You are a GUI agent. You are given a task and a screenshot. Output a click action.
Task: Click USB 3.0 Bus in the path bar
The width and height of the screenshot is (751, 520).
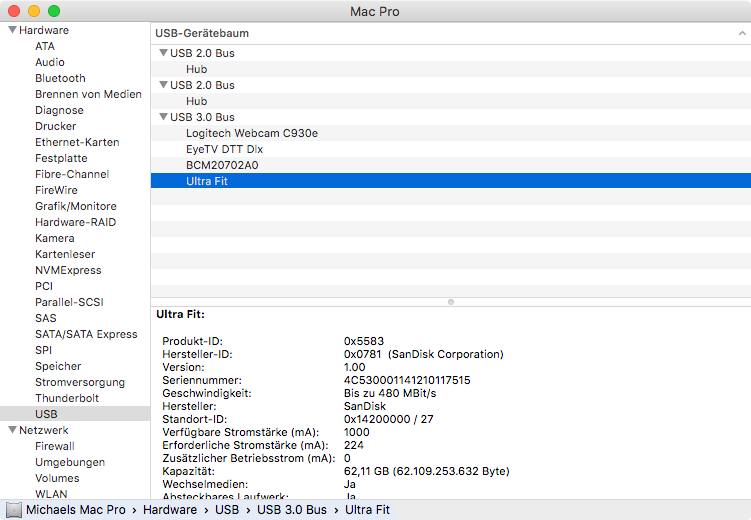[292, 510]
